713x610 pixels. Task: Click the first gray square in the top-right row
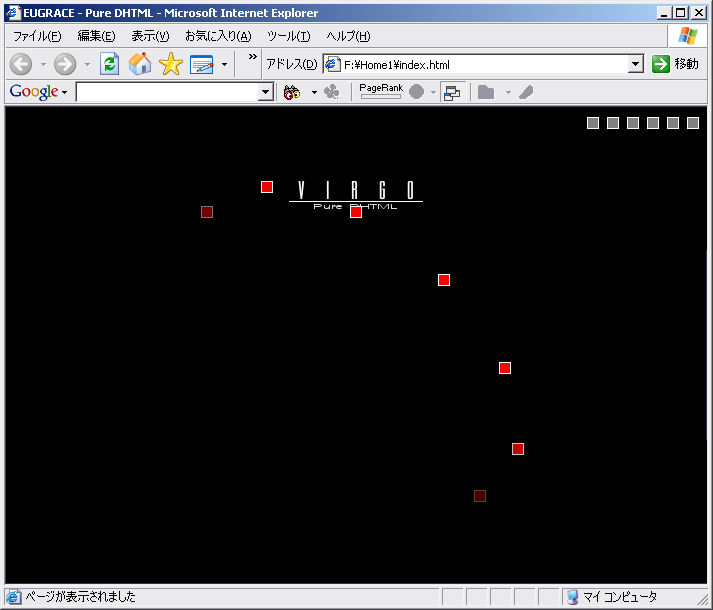[x=593, y=123]
